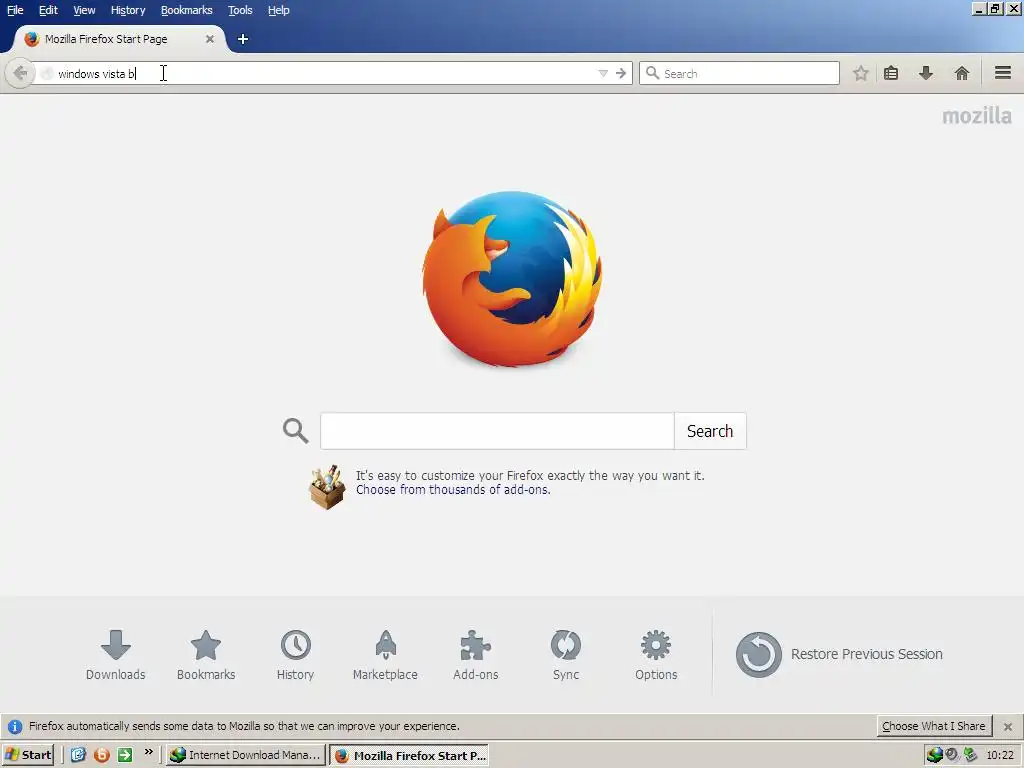Show bookmarks list icon in toolbar
Screen dimensions: 1024x768
click(x=891, y=73)
